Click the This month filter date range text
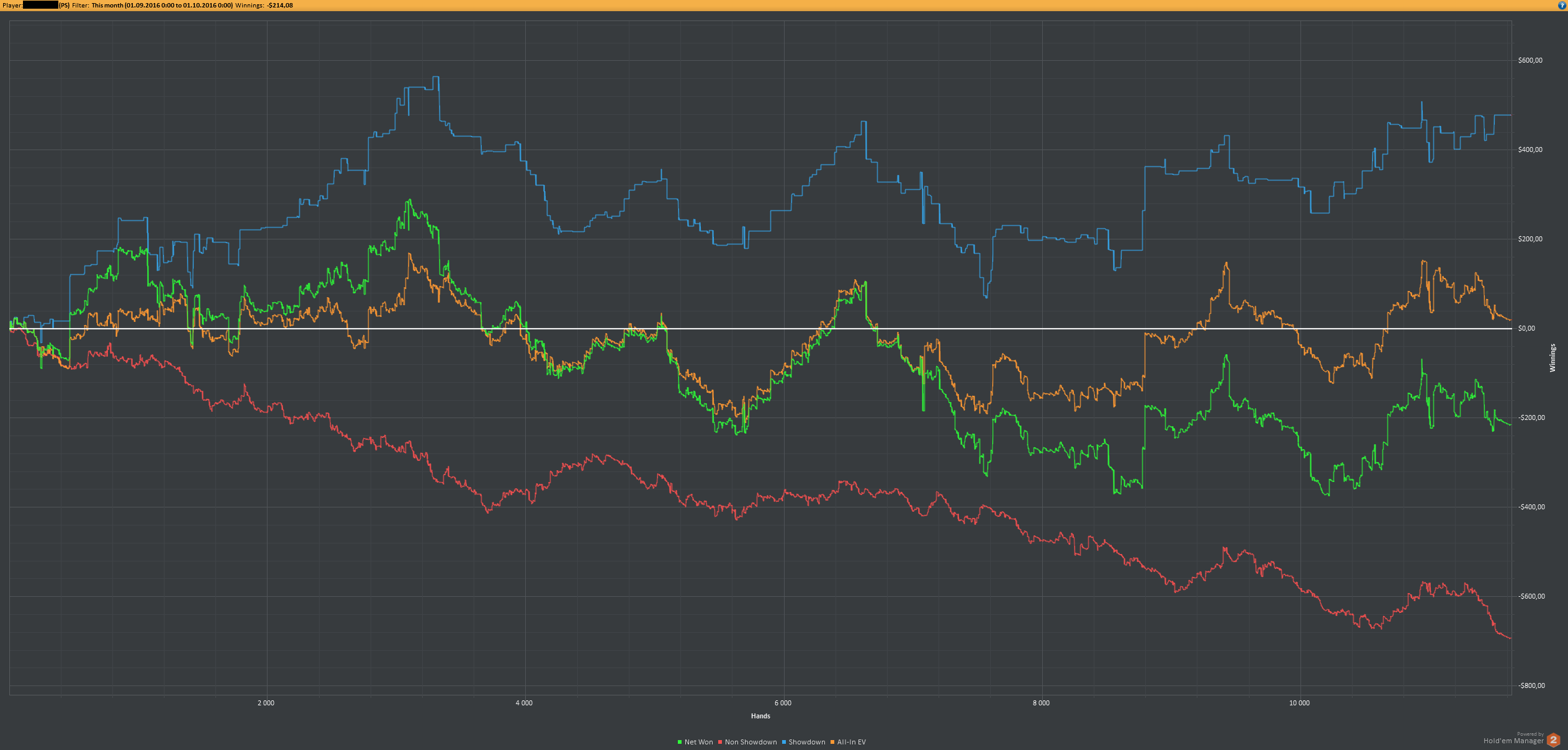The height and width of the screenshot is (750, 1568). (x=162, y=5)
